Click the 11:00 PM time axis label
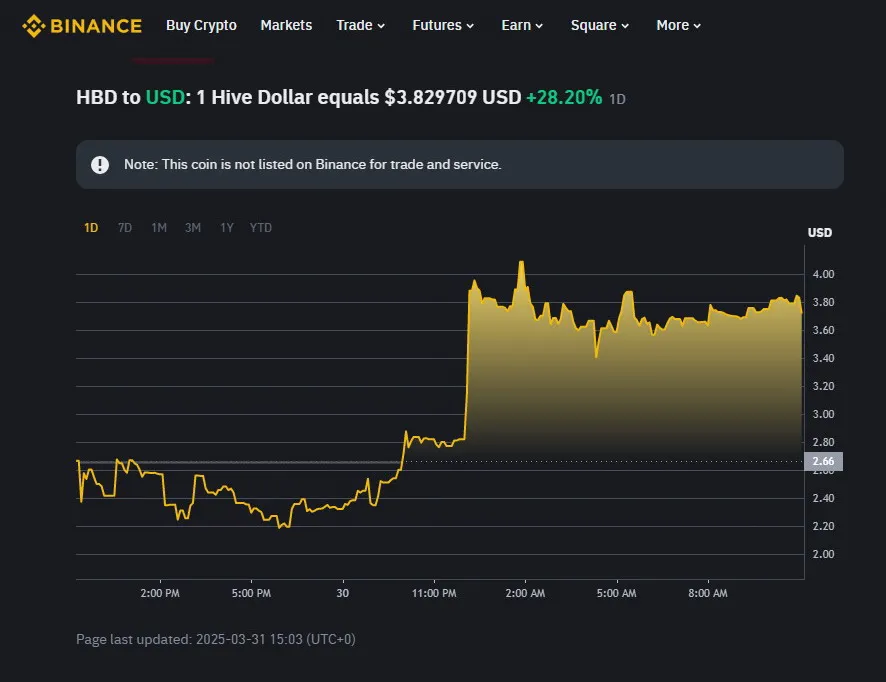Image resolution: width=886 pixels, height=682 pixels. pos(434,593)
